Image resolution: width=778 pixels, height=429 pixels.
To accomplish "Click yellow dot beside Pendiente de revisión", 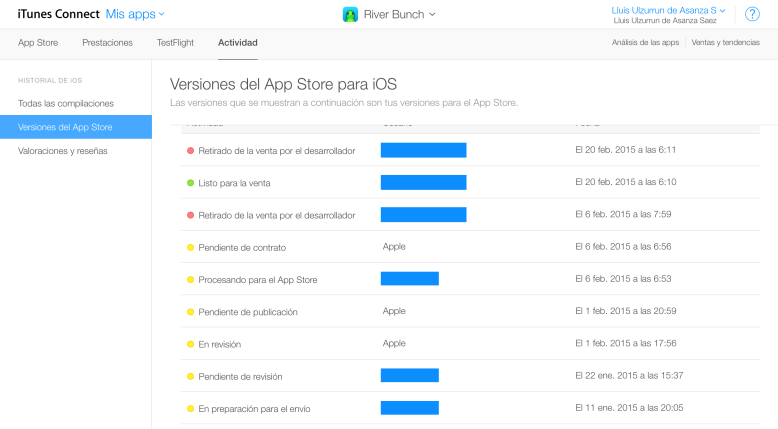I will [x=190, y=376].
